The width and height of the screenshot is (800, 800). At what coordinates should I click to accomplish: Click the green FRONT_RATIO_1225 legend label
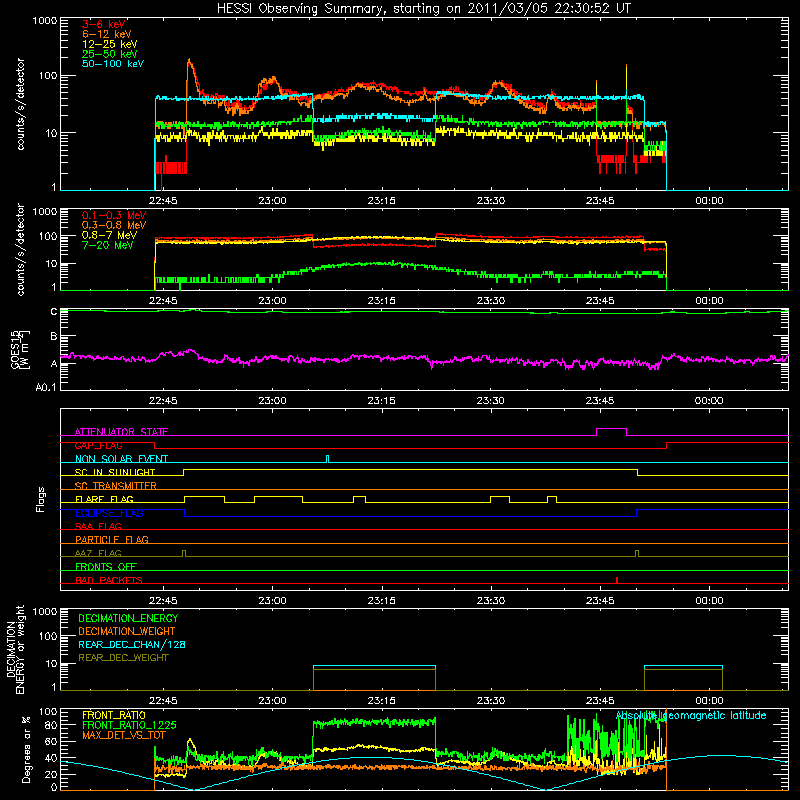(129, 725)
